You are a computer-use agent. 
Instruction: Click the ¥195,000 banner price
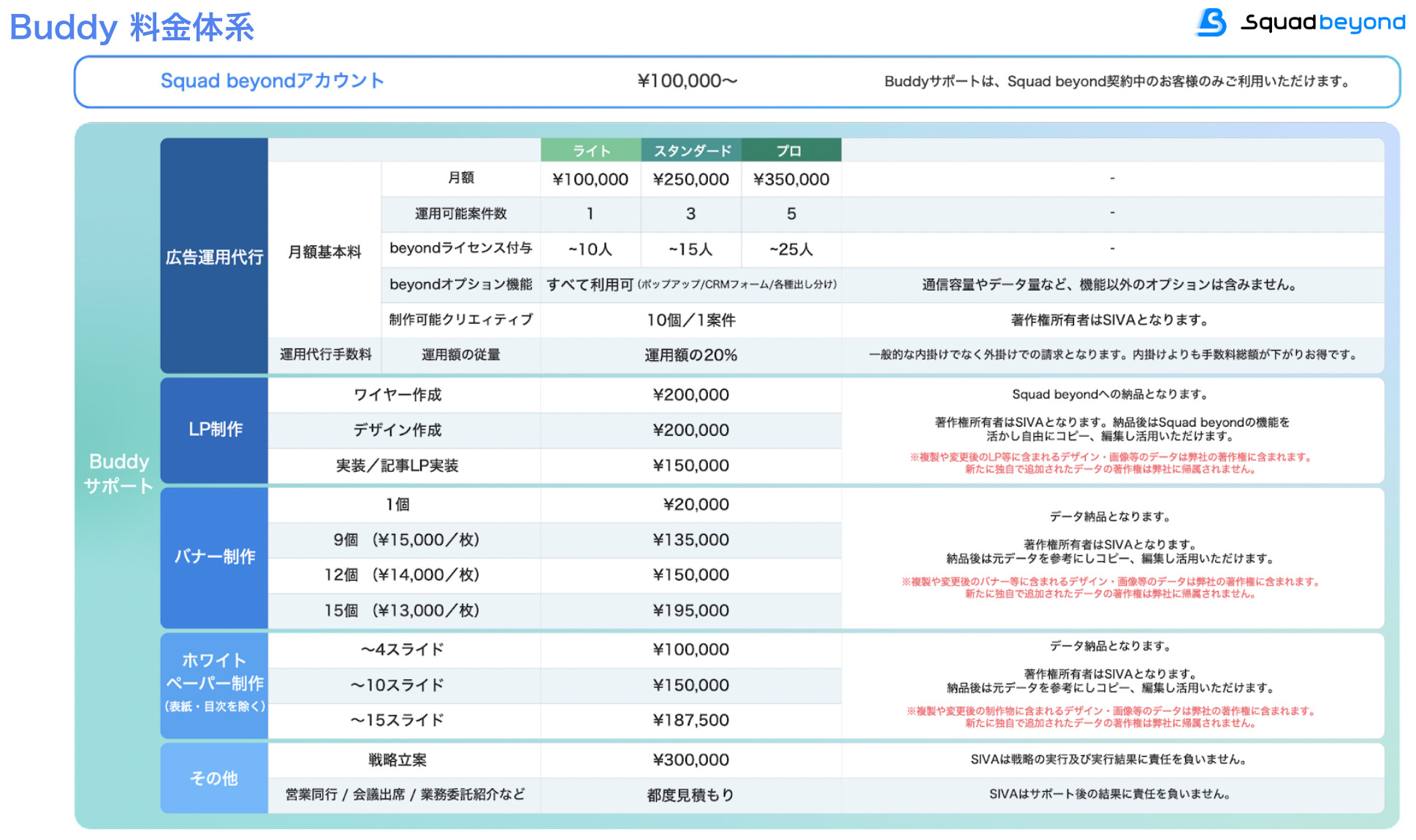691,611
